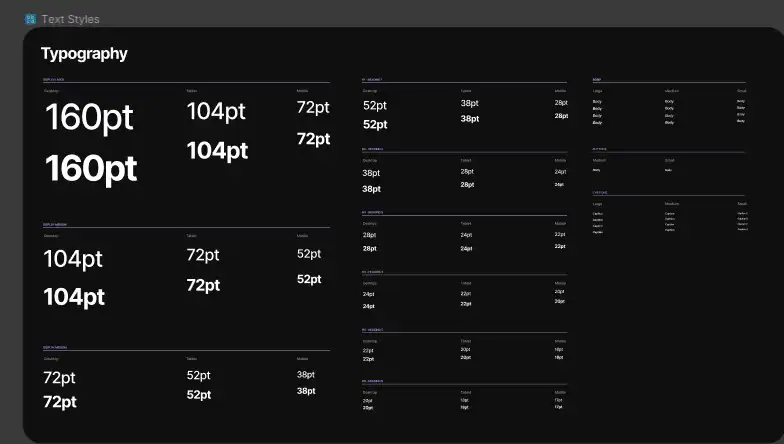Click first Caption sample in Large column
This screenshot has width=784, height=444.
point(598,214)
